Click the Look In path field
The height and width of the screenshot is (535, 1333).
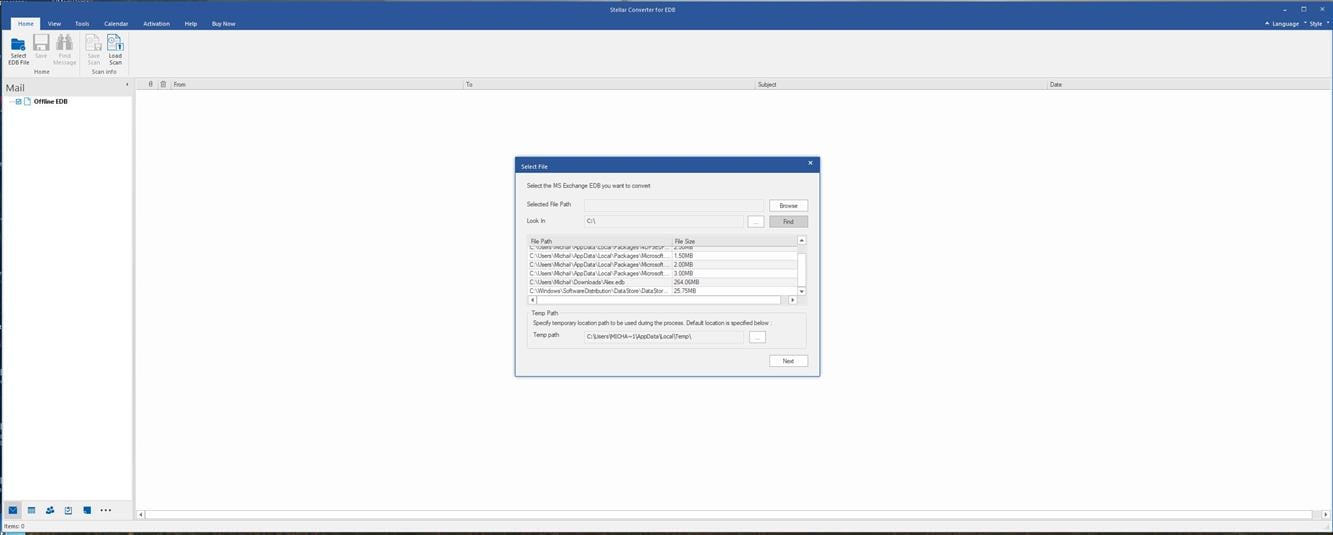(664, 221)
